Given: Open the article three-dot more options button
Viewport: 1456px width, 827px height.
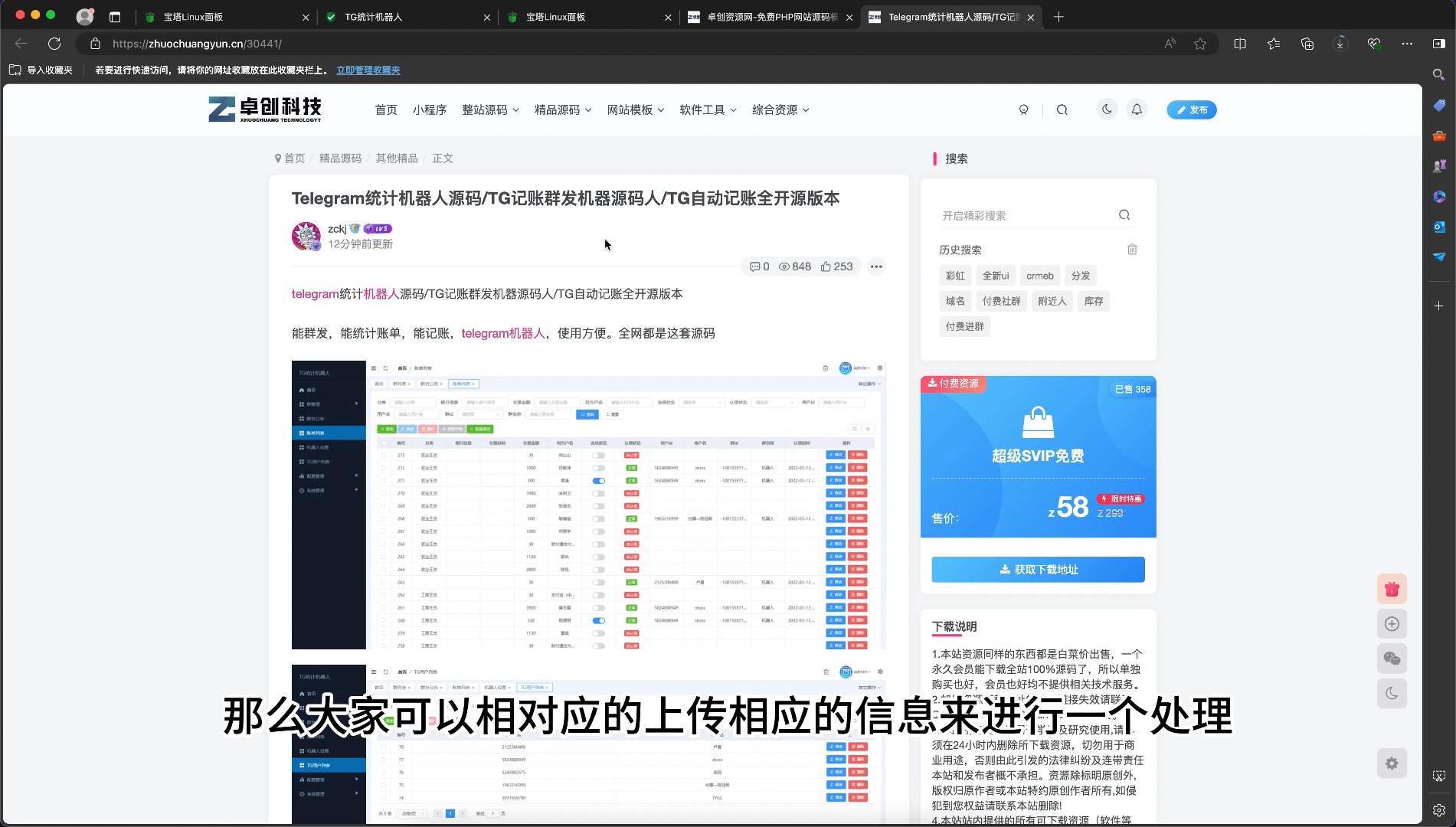Looking at the screenshot, I should (x=876, y=266).
